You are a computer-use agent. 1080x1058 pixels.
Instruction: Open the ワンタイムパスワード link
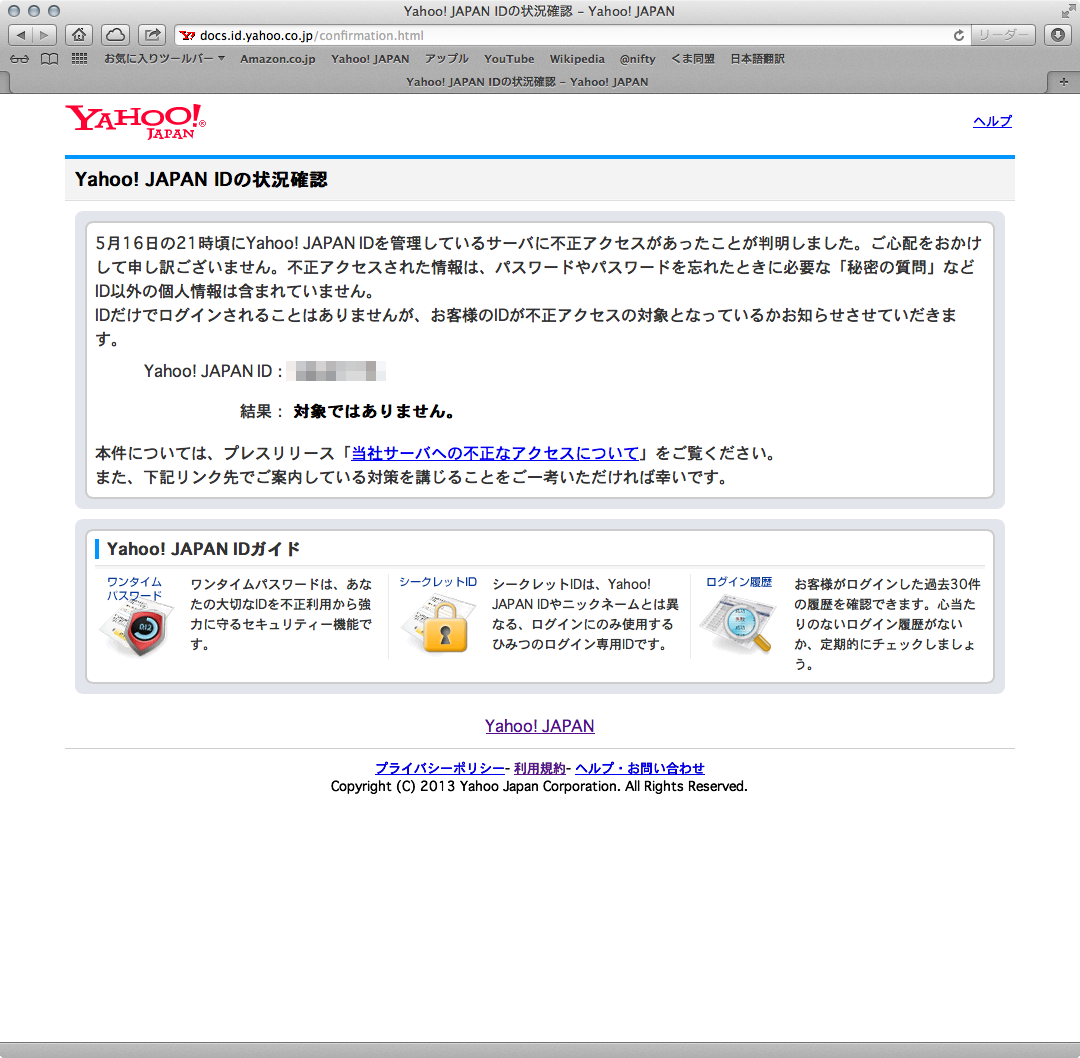[x=134, y=589]
